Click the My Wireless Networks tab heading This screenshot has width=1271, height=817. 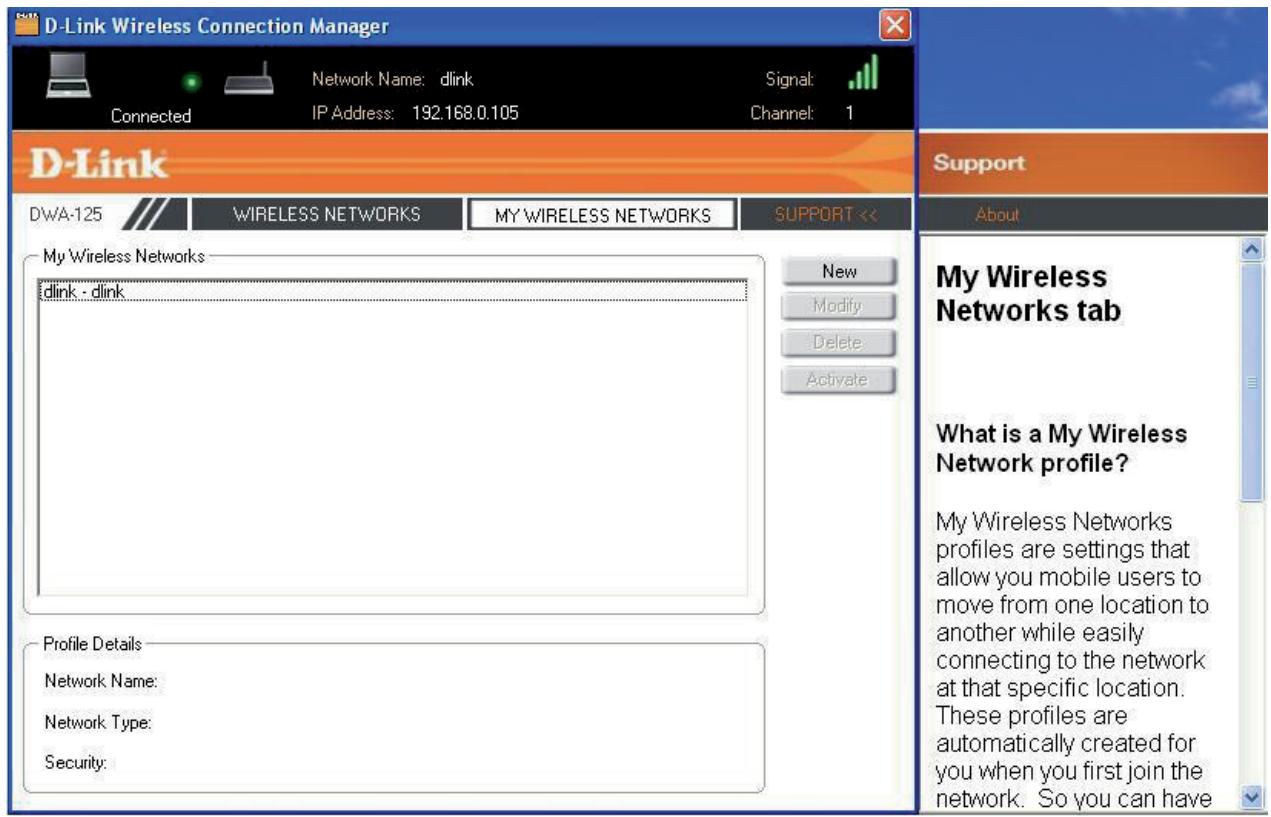coord(1029,294)
